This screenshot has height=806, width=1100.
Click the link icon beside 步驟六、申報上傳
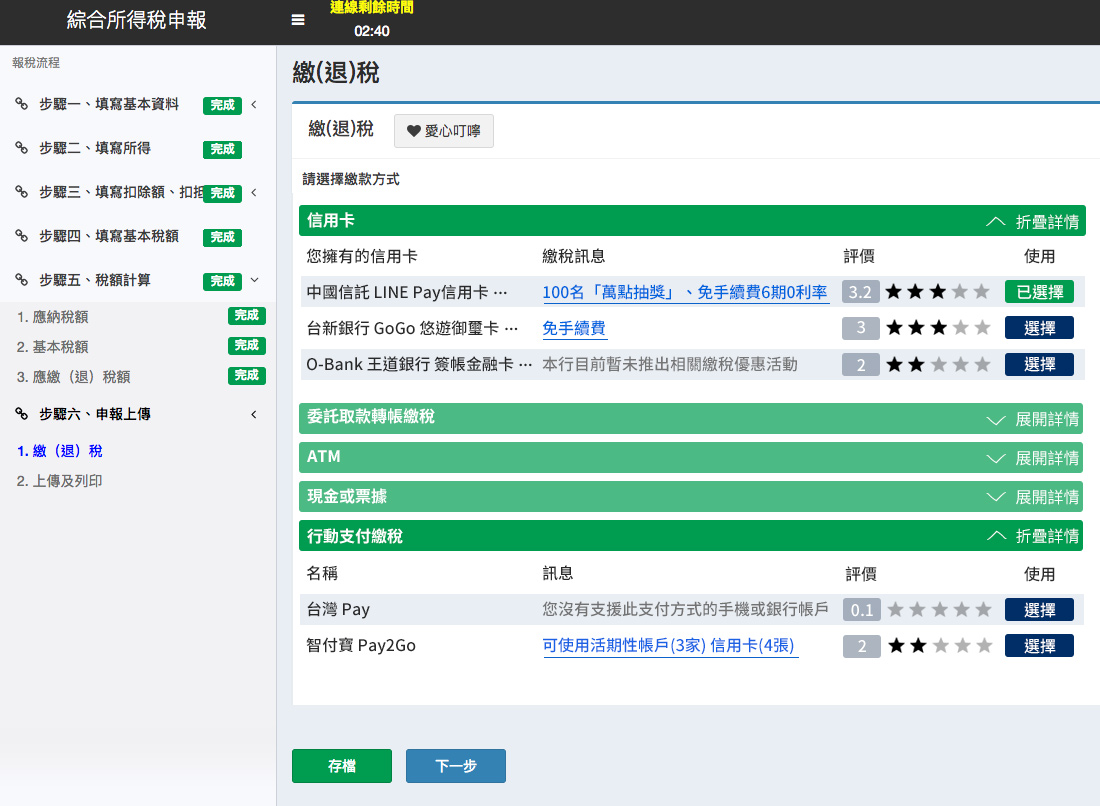click(22, 414)
